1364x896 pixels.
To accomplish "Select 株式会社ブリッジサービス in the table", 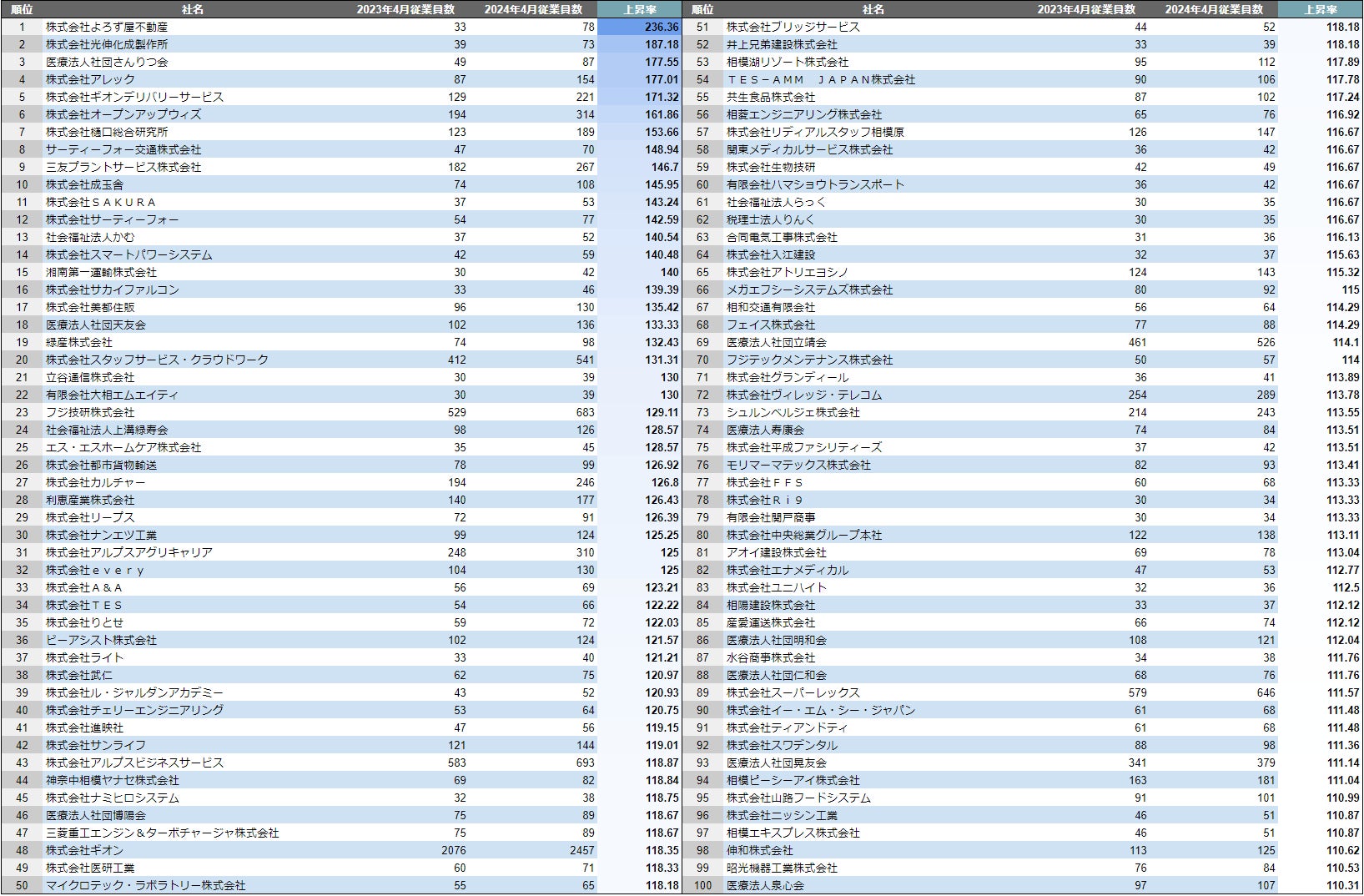I will pos(793,27).
